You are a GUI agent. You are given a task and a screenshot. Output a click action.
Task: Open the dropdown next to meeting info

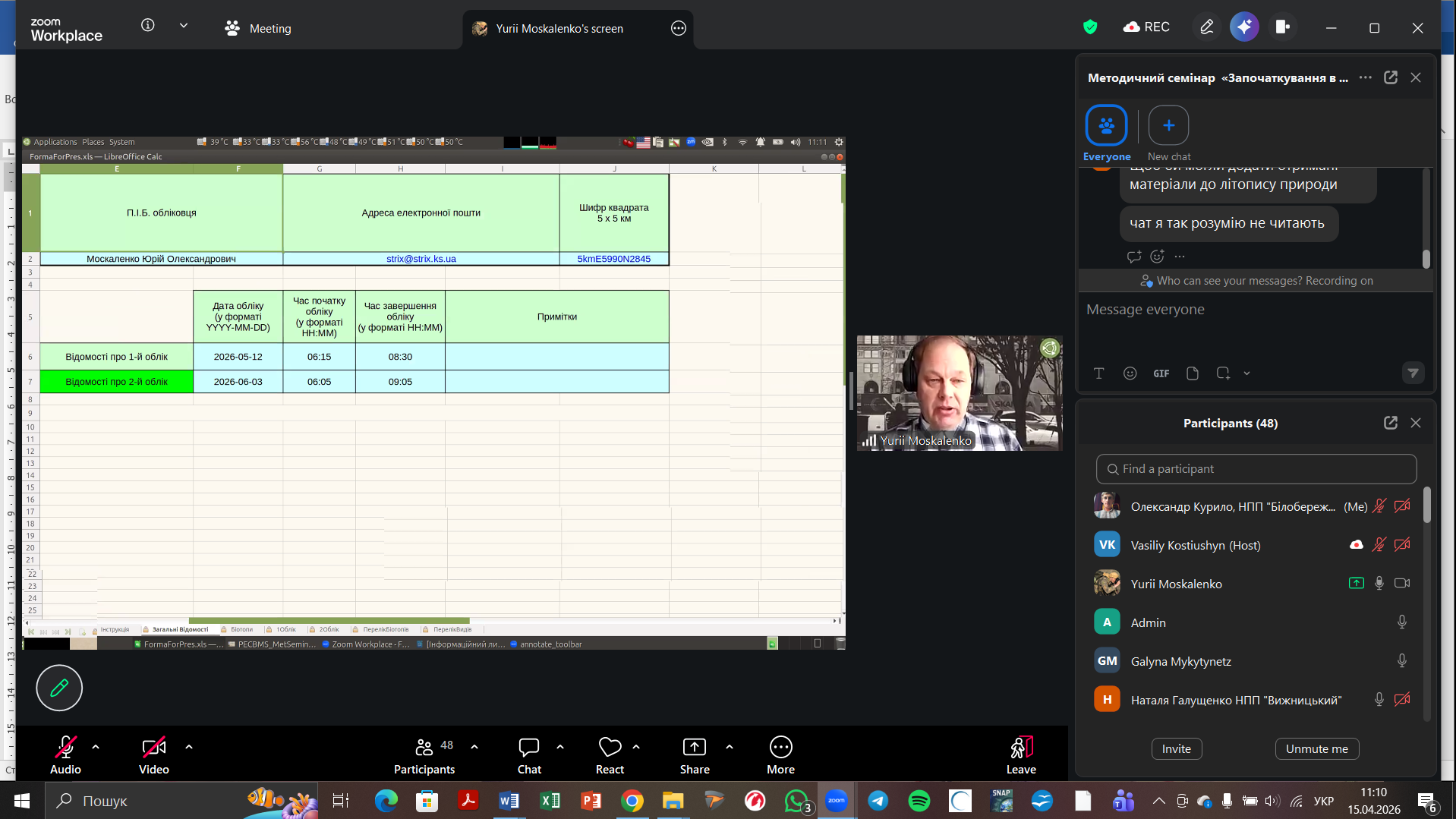tap(184, 26)
